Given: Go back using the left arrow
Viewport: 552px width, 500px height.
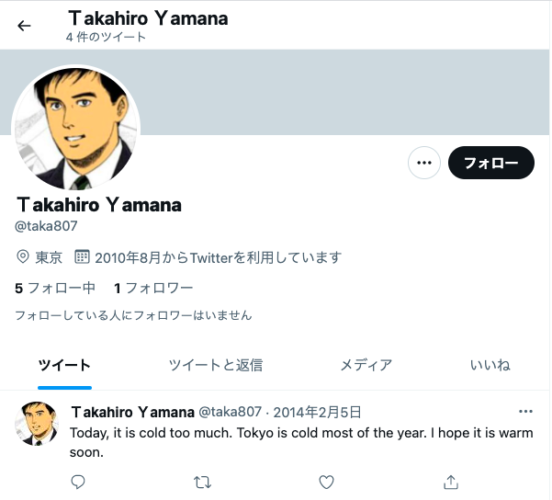Looking at the screenshot, I should pyautogui.click(x=24, y=26).
